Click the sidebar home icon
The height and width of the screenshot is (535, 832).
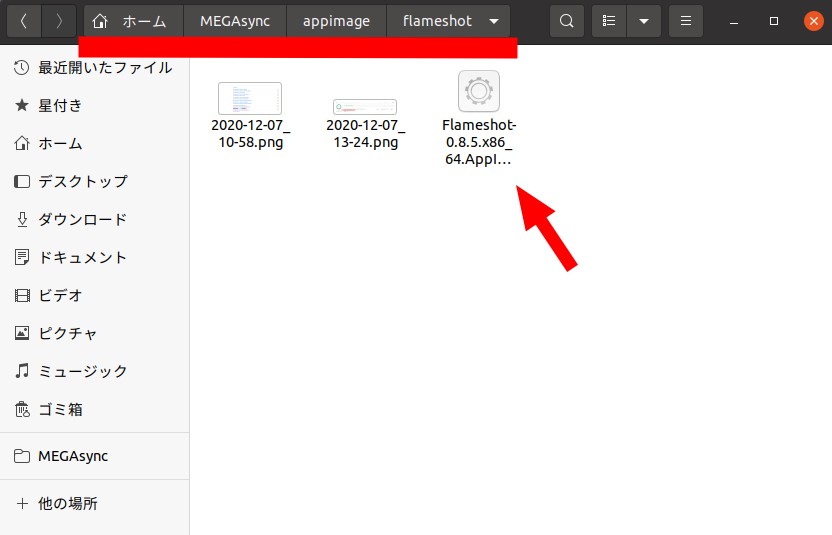22,143
